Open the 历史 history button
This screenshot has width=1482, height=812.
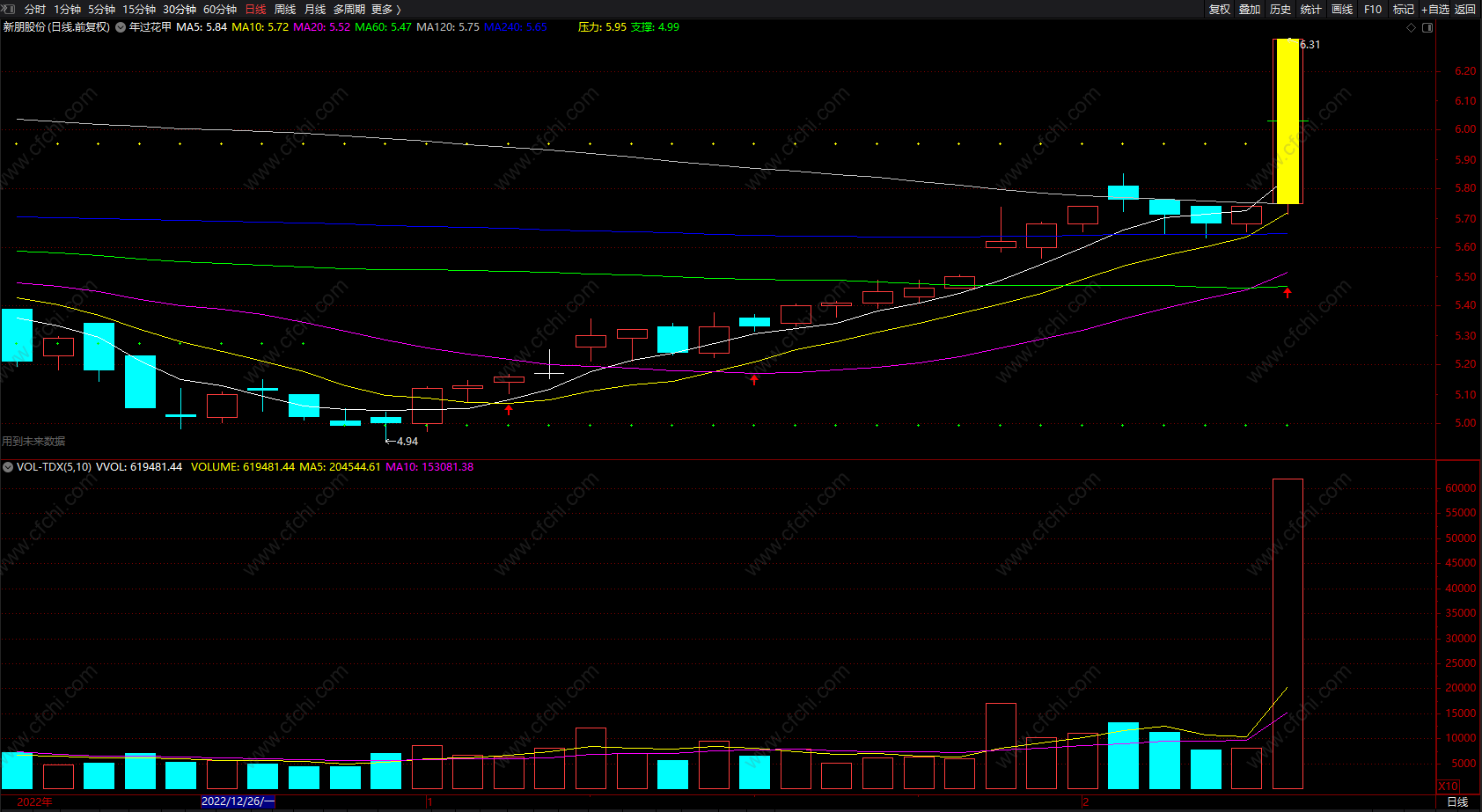(x=1280, y=9)
